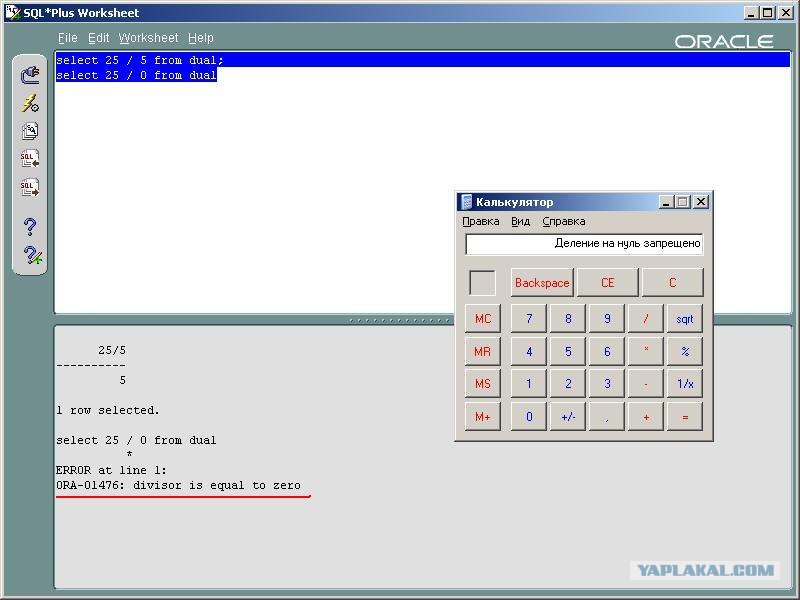Image resolution: width=800 pixels, height=600 pixels.
Task: Click calculator digit 8 button
Action: click(x=568, y=319)
